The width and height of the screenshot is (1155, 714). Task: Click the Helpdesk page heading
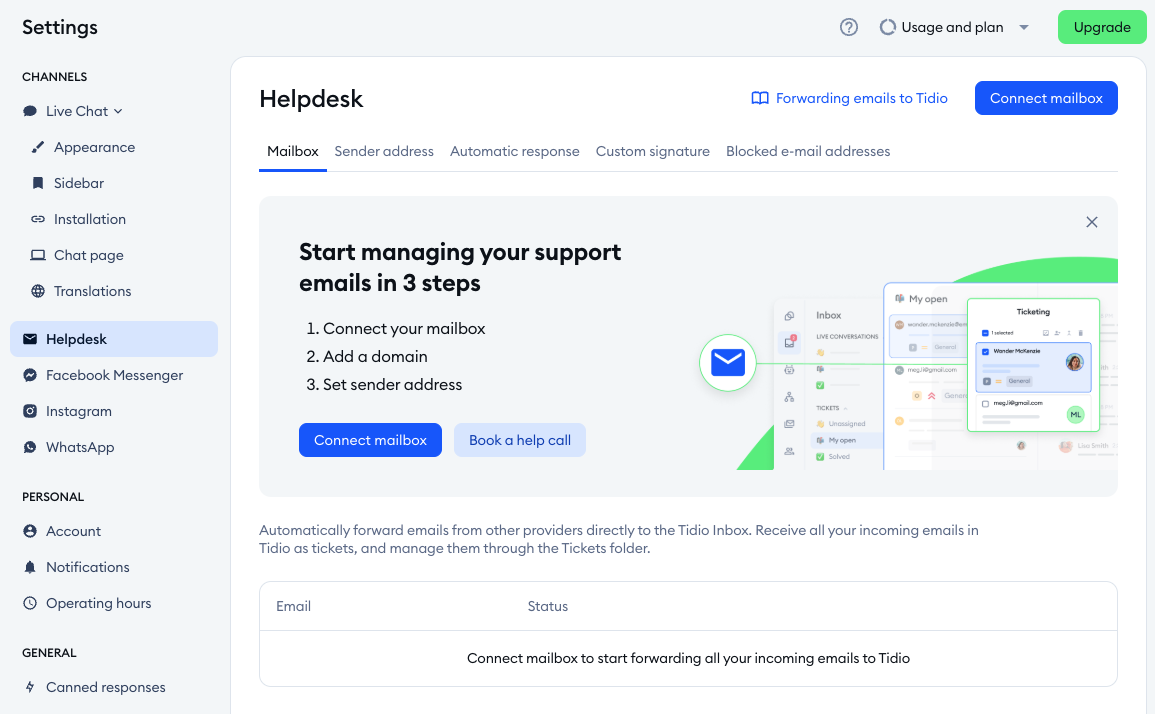pos(311,99)
